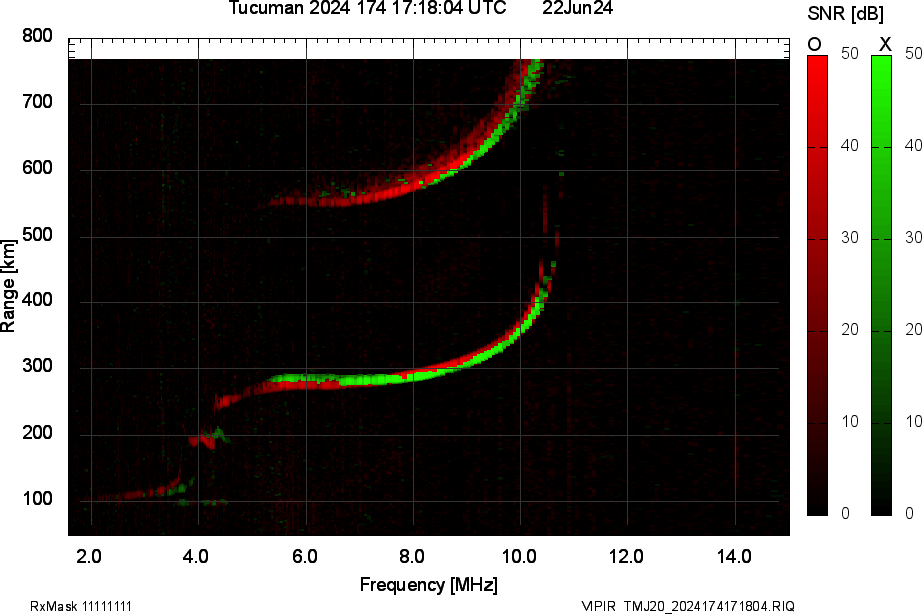Image resolution: width=922 pixels, height=614 pixels.
Task: Click the 'VIPIR TMJ20_2024174171804.RIQ' filename text
Action: coord(688,606)
